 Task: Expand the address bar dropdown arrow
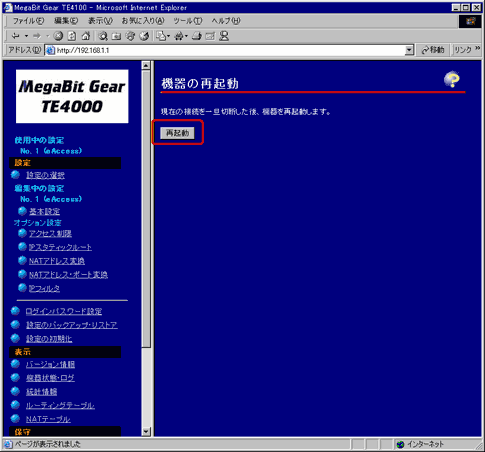point(409,50)
